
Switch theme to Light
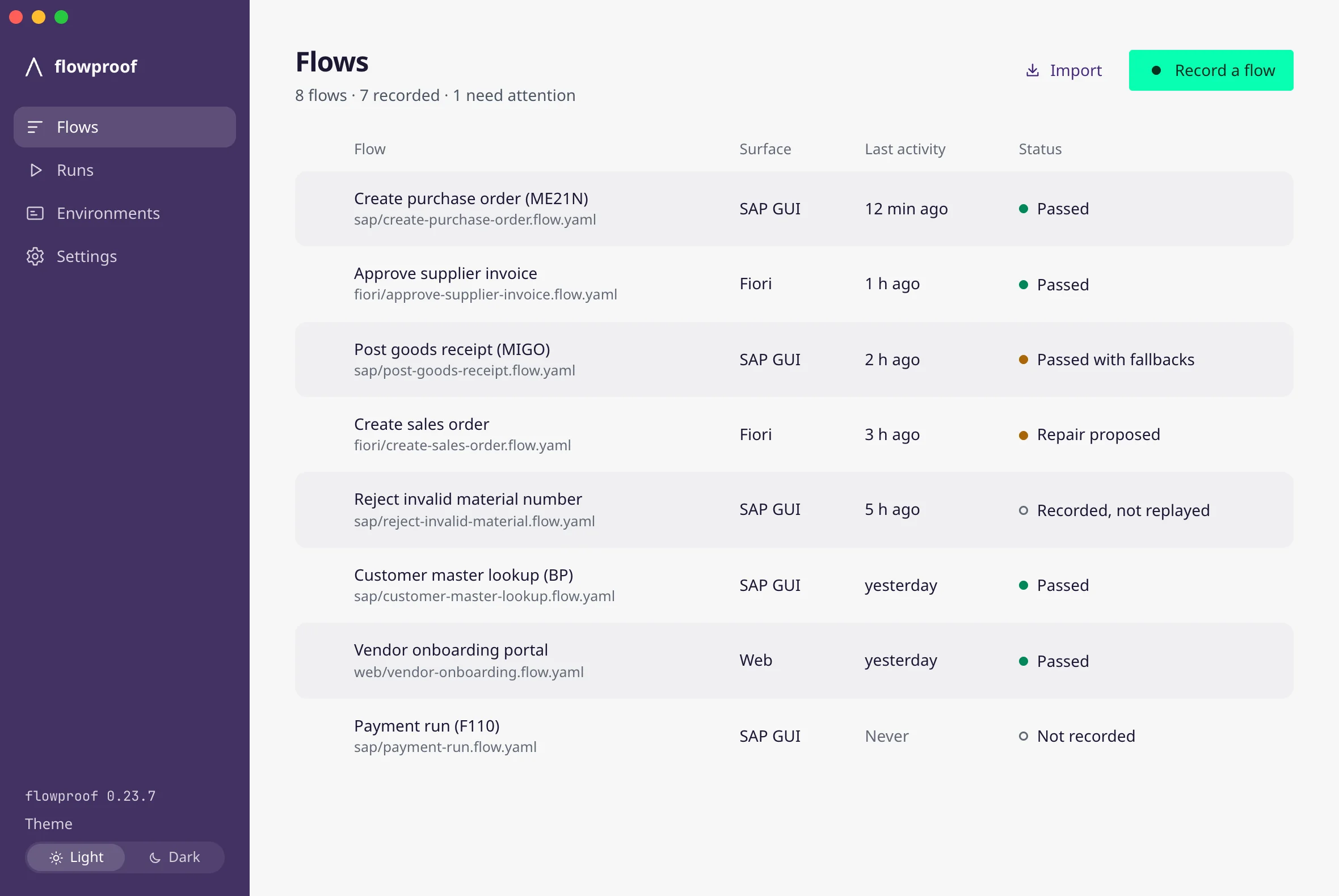[x=76, y=857]
